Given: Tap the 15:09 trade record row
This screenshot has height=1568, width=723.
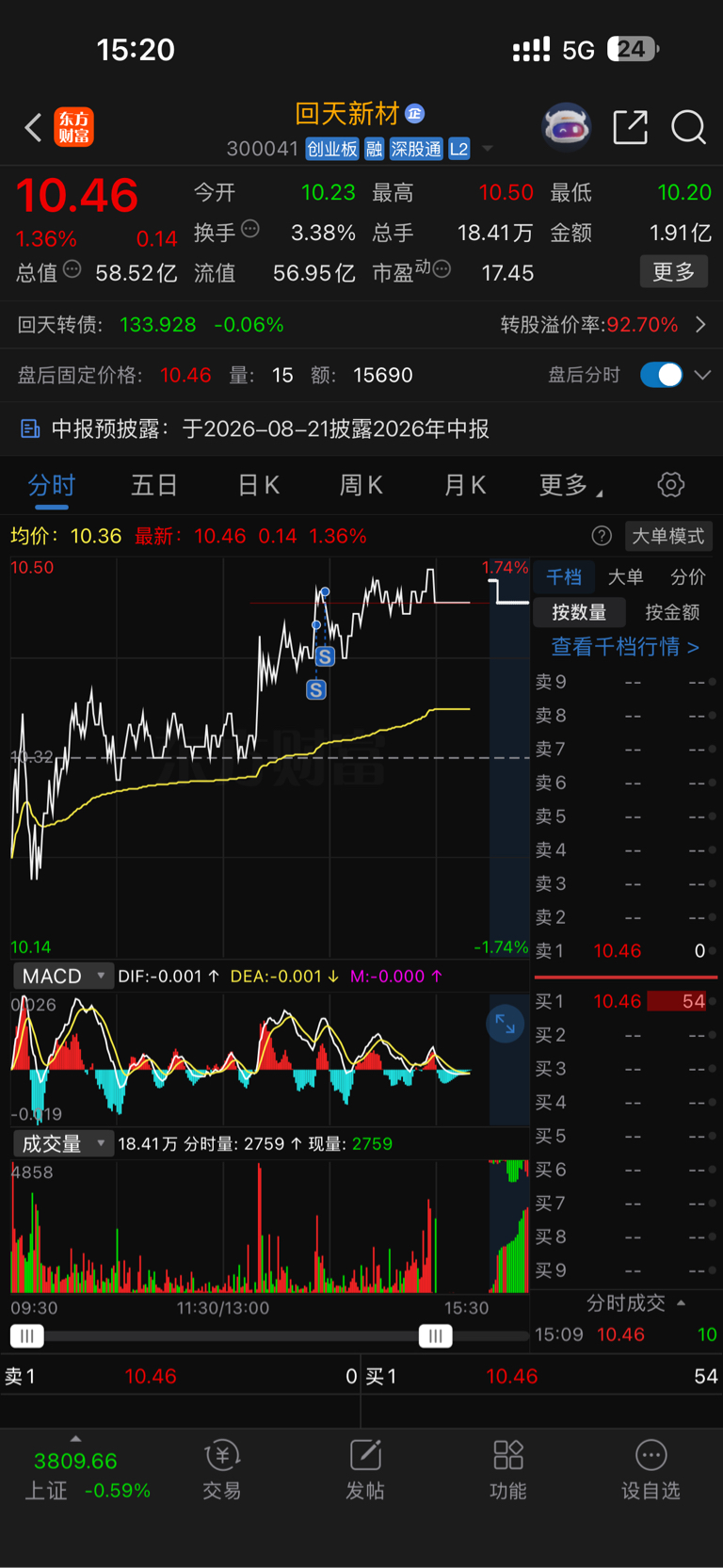Looking at the screenshot, I should (x=625, y=1334).
